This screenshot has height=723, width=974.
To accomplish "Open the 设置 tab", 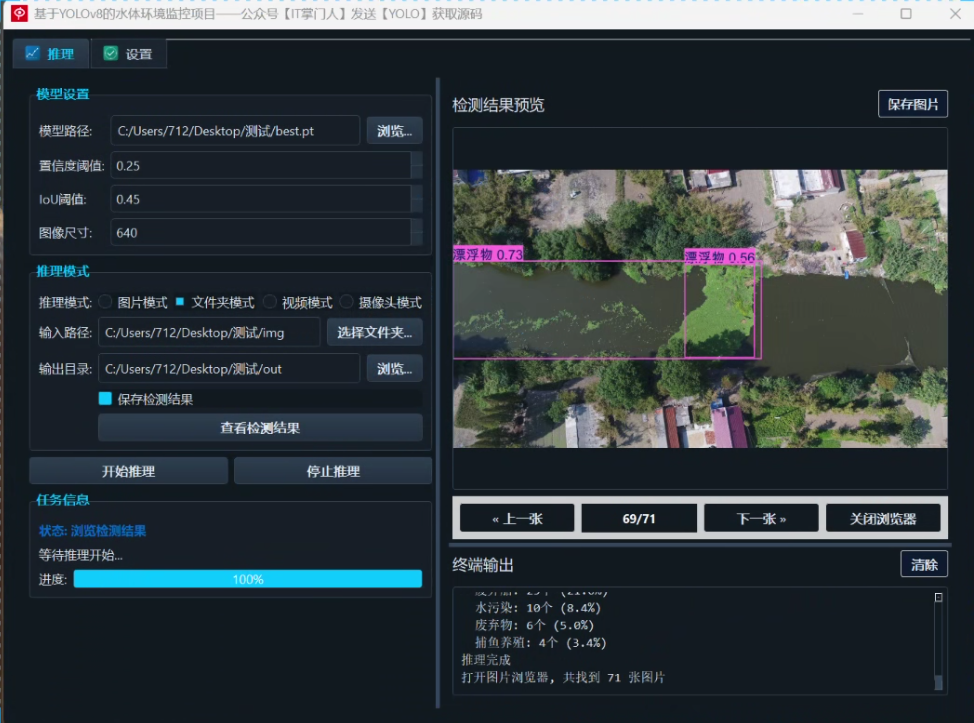I will [x=128, y=54].
